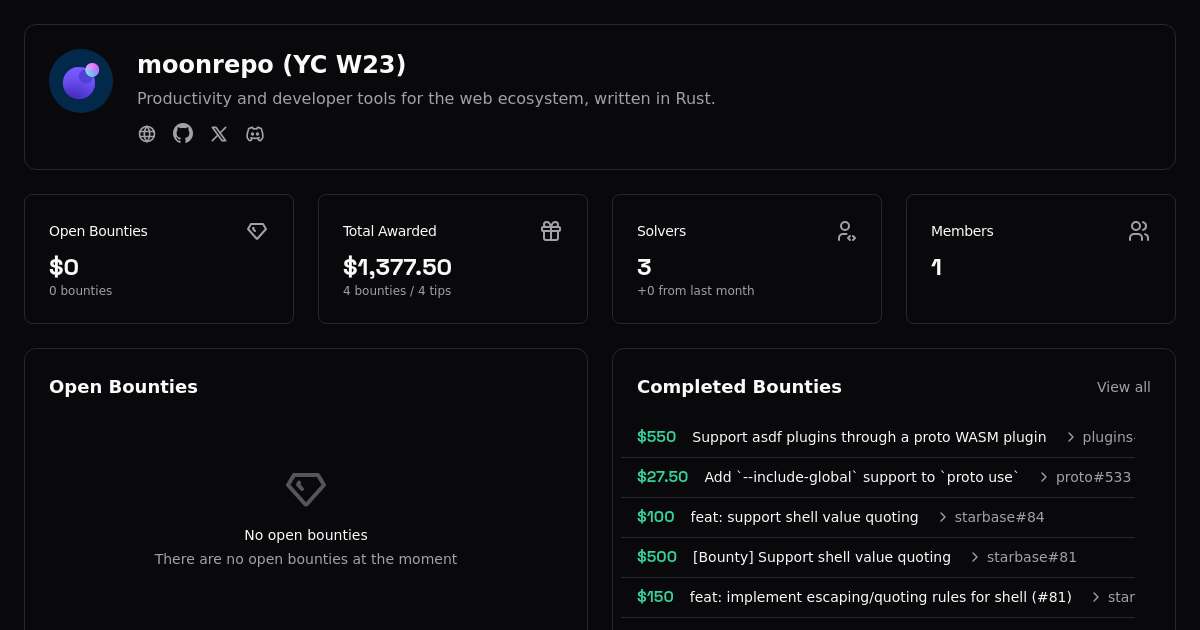This screenshot has width=1200, height=630.
Task: Expand the proto#533 reference chevron
Action: (x=1042, y=477)
